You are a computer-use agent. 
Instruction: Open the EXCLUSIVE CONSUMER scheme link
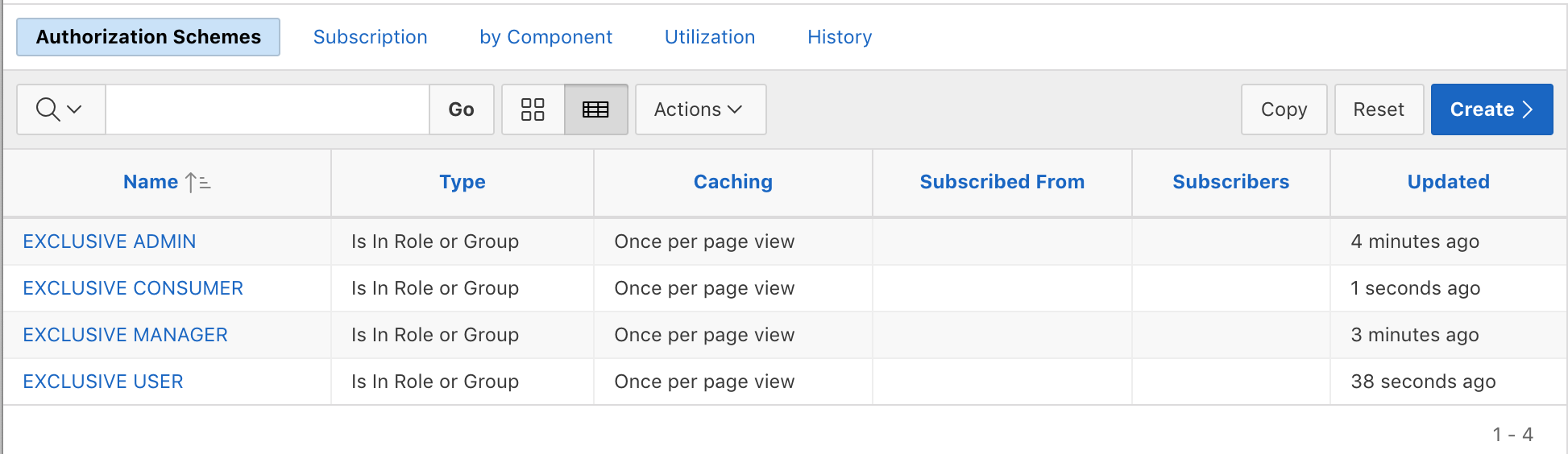click(x=133, y=288)
